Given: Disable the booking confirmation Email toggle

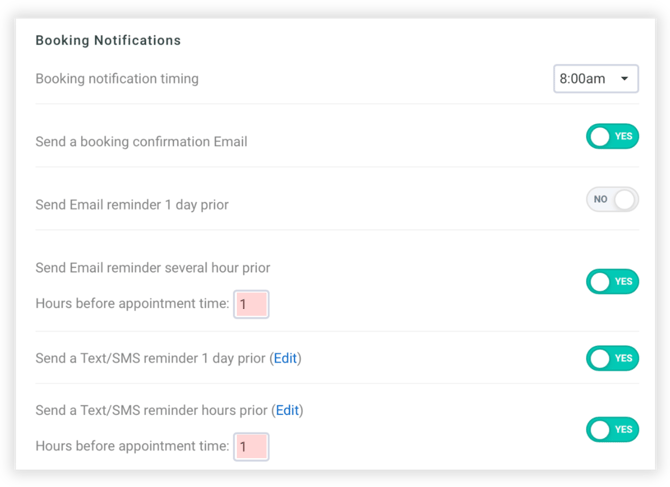Looking at the screenshot, I should 612,137.
